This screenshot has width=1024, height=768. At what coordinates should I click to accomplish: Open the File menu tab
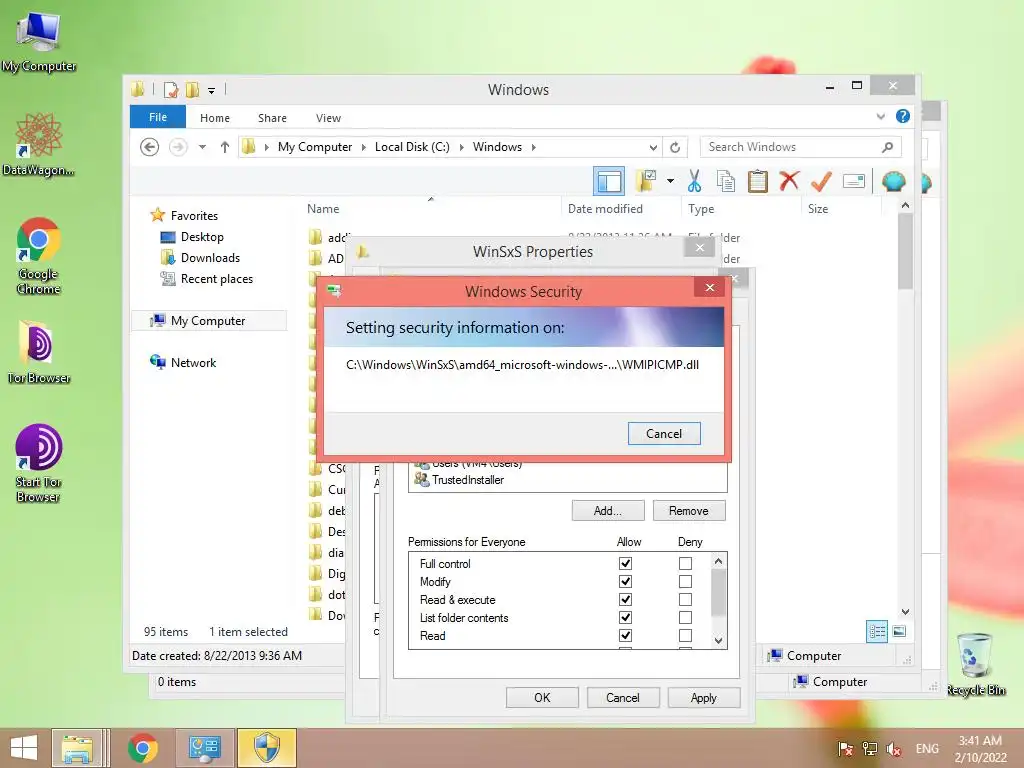pos(157,117)
